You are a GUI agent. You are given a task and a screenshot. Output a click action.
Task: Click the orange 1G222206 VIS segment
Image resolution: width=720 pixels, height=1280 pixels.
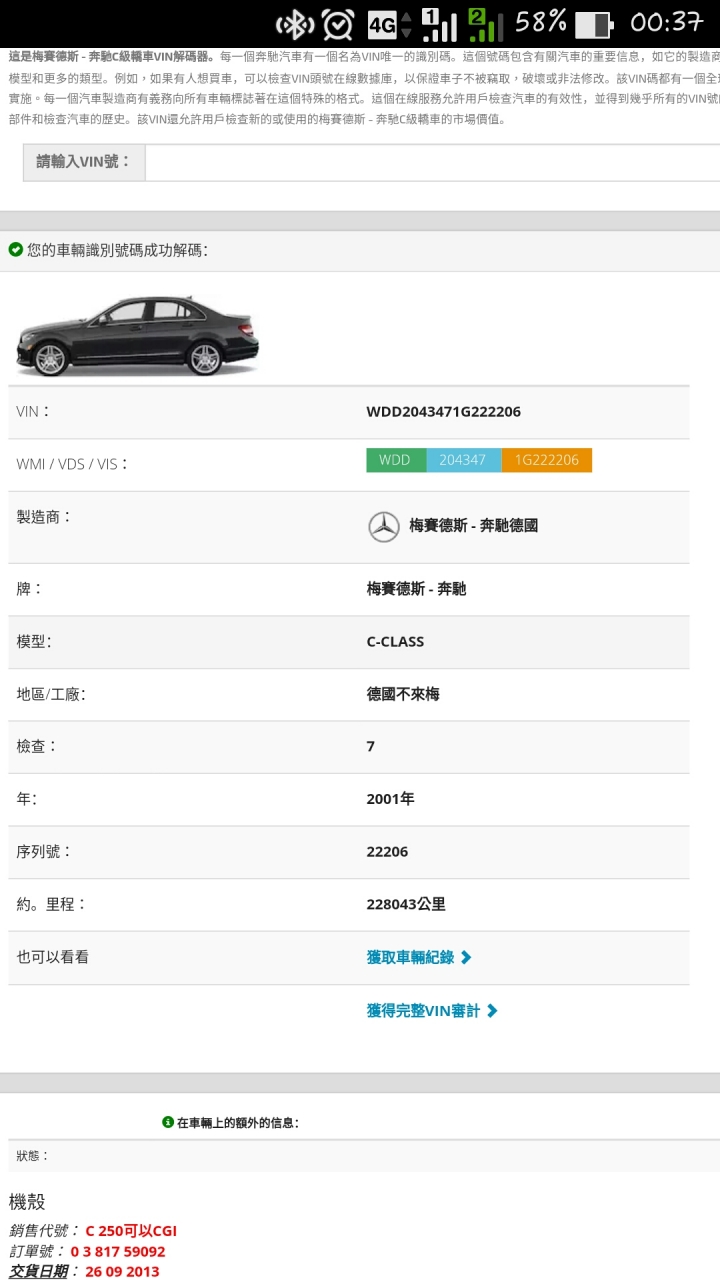click(x=547, y=460)
